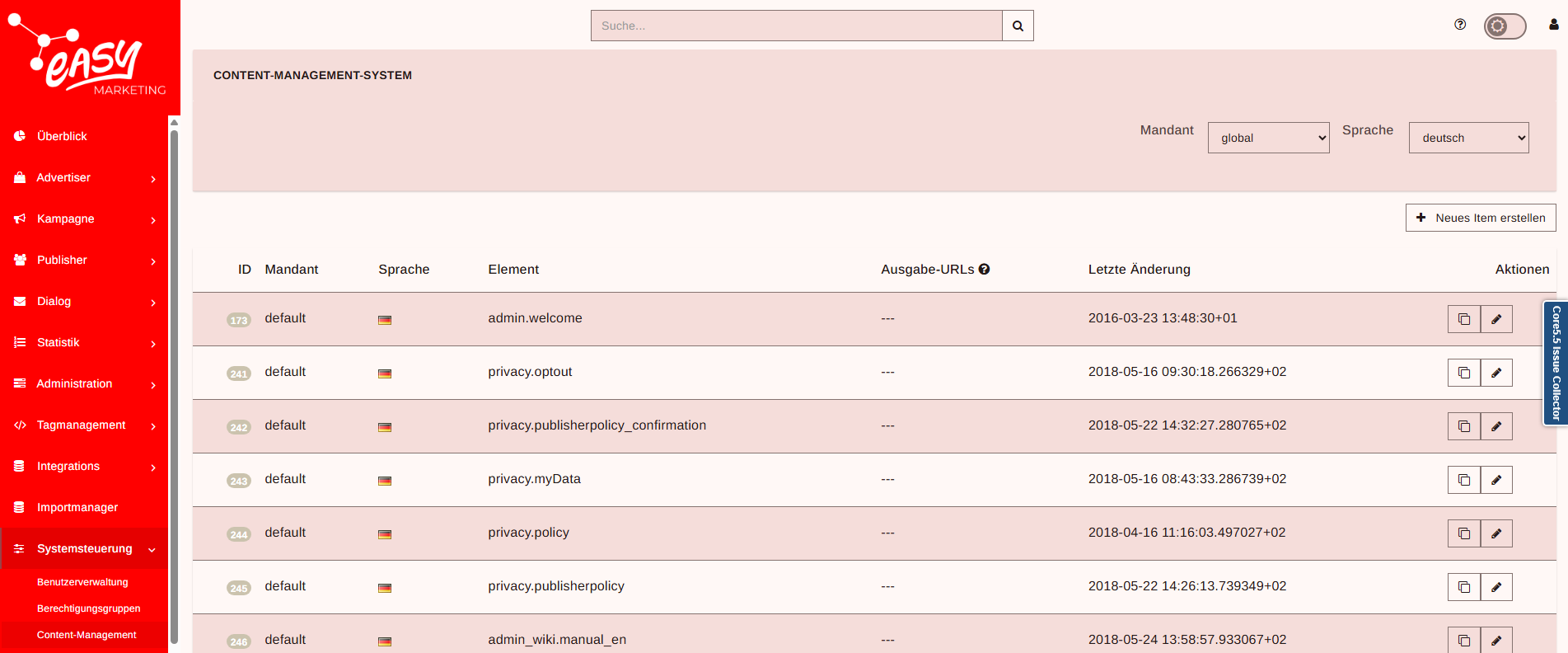Copy the privacy.publisherpolicy_confirmation item
1568x653 pixels.
pyautogui.click(x=1463, y=426)
